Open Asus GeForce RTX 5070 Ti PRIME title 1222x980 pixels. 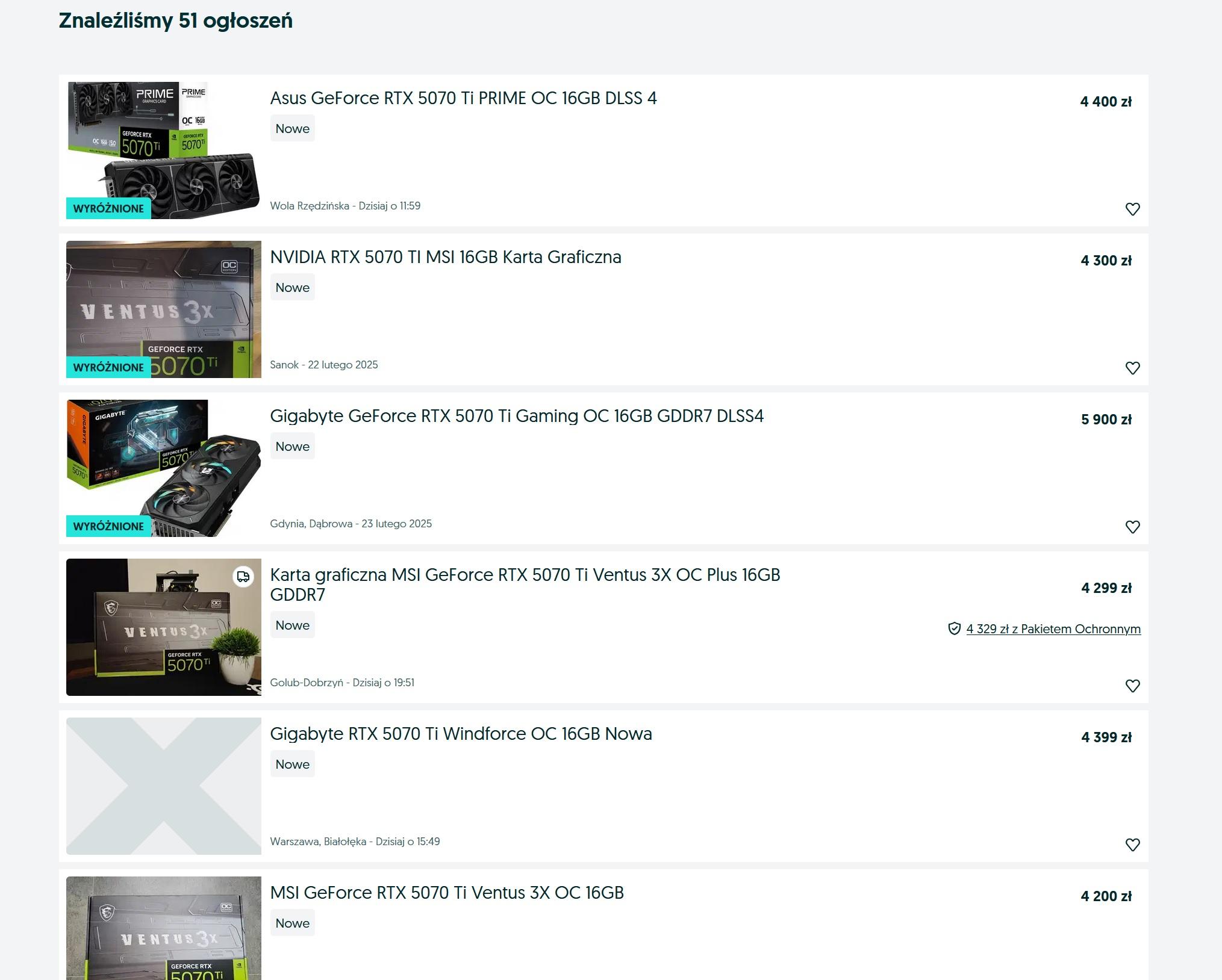(463, 98)
